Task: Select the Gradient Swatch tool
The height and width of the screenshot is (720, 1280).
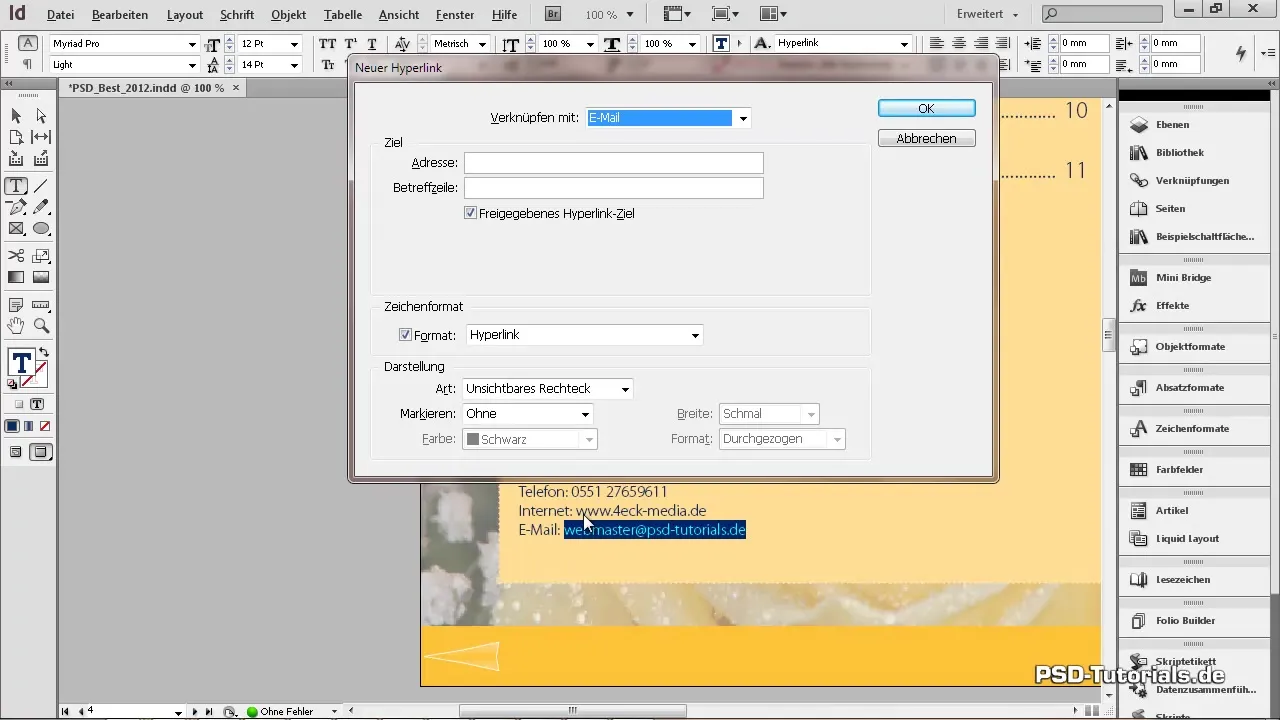Action: click(16, 277)
